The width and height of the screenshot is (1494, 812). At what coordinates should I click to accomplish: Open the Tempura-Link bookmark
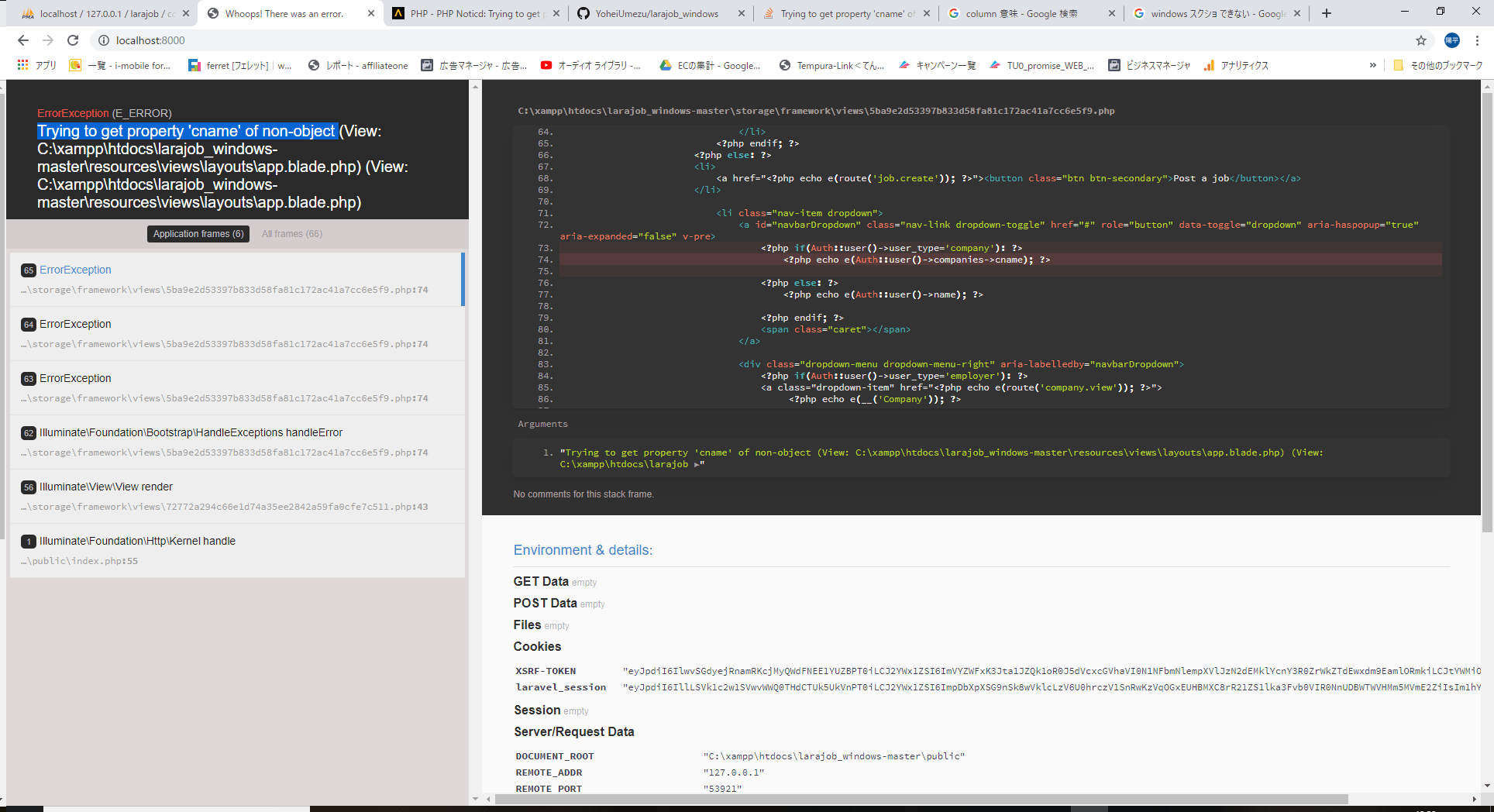click(x=831, y=65)
